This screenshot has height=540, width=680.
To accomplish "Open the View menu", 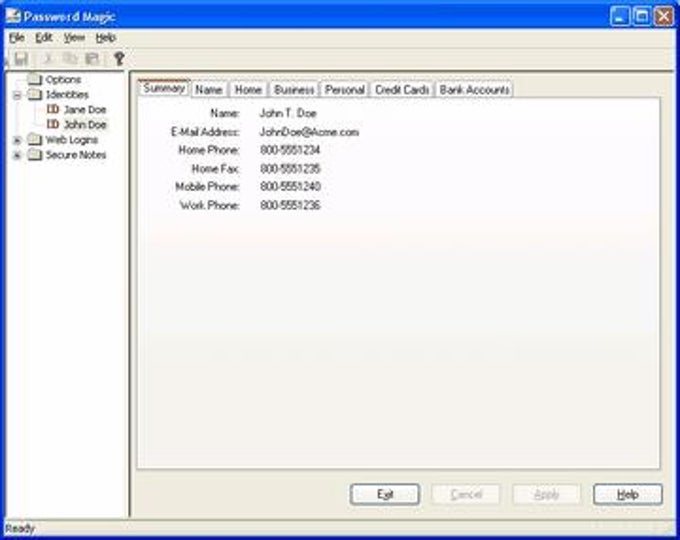I will 74,38.
